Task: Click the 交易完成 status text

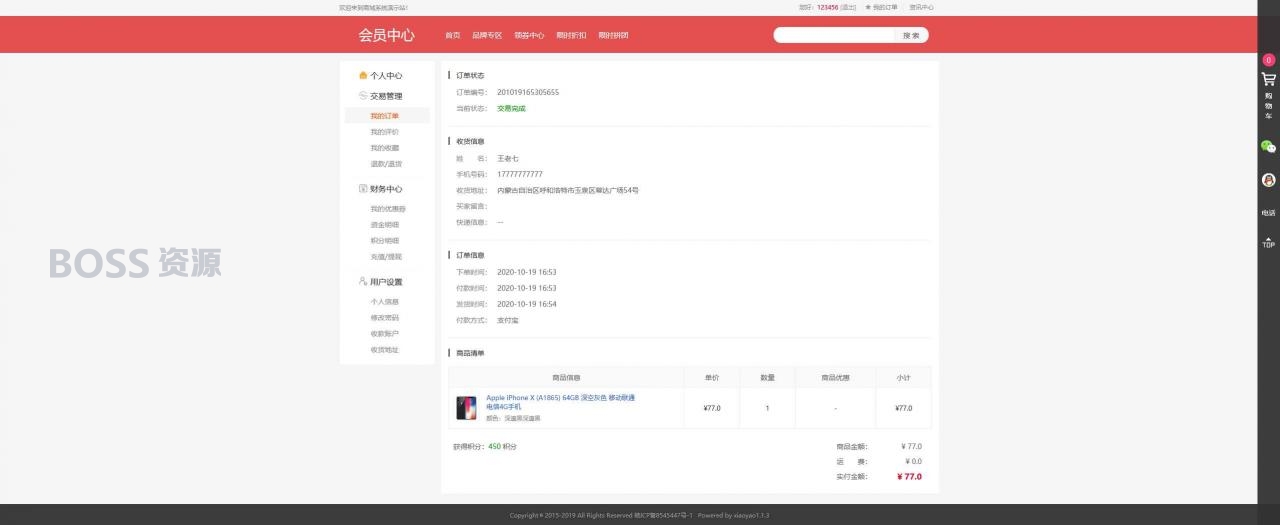Action: [511, 108]
